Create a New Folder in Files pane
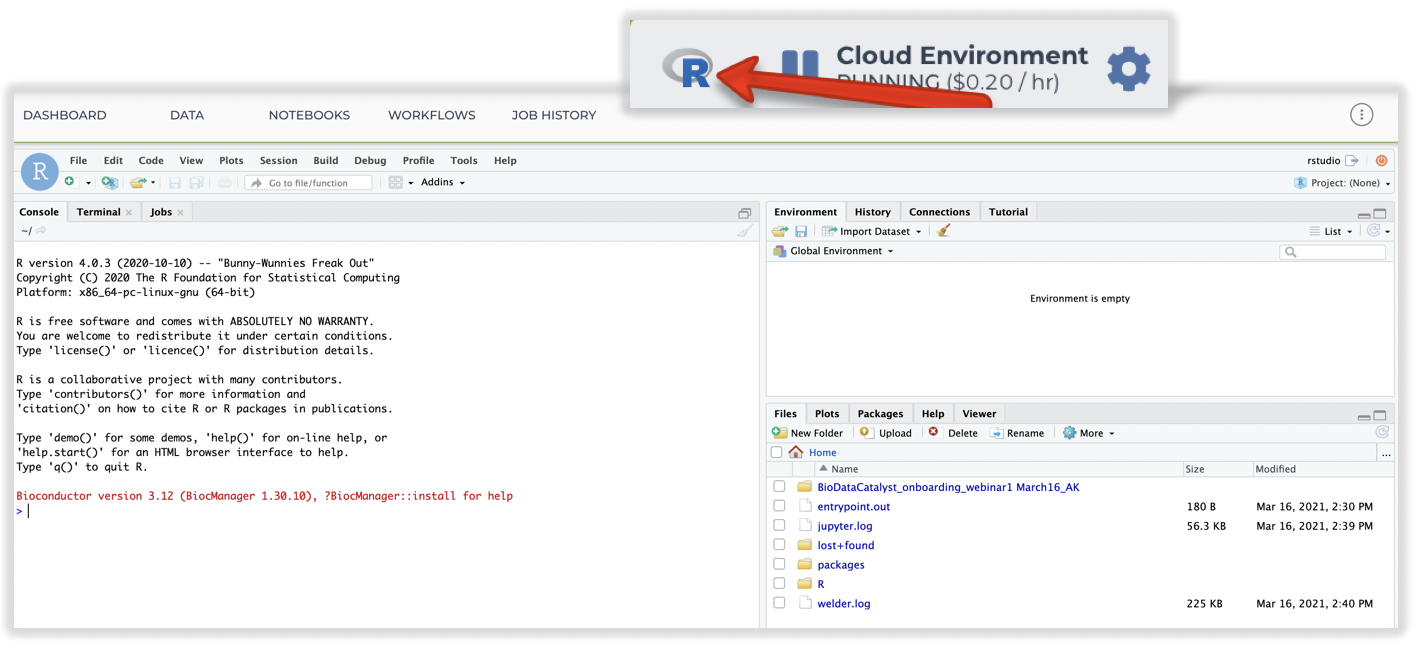Image resolution: width=1424 pixels, height=664 pixels. [x=808, y=433]
